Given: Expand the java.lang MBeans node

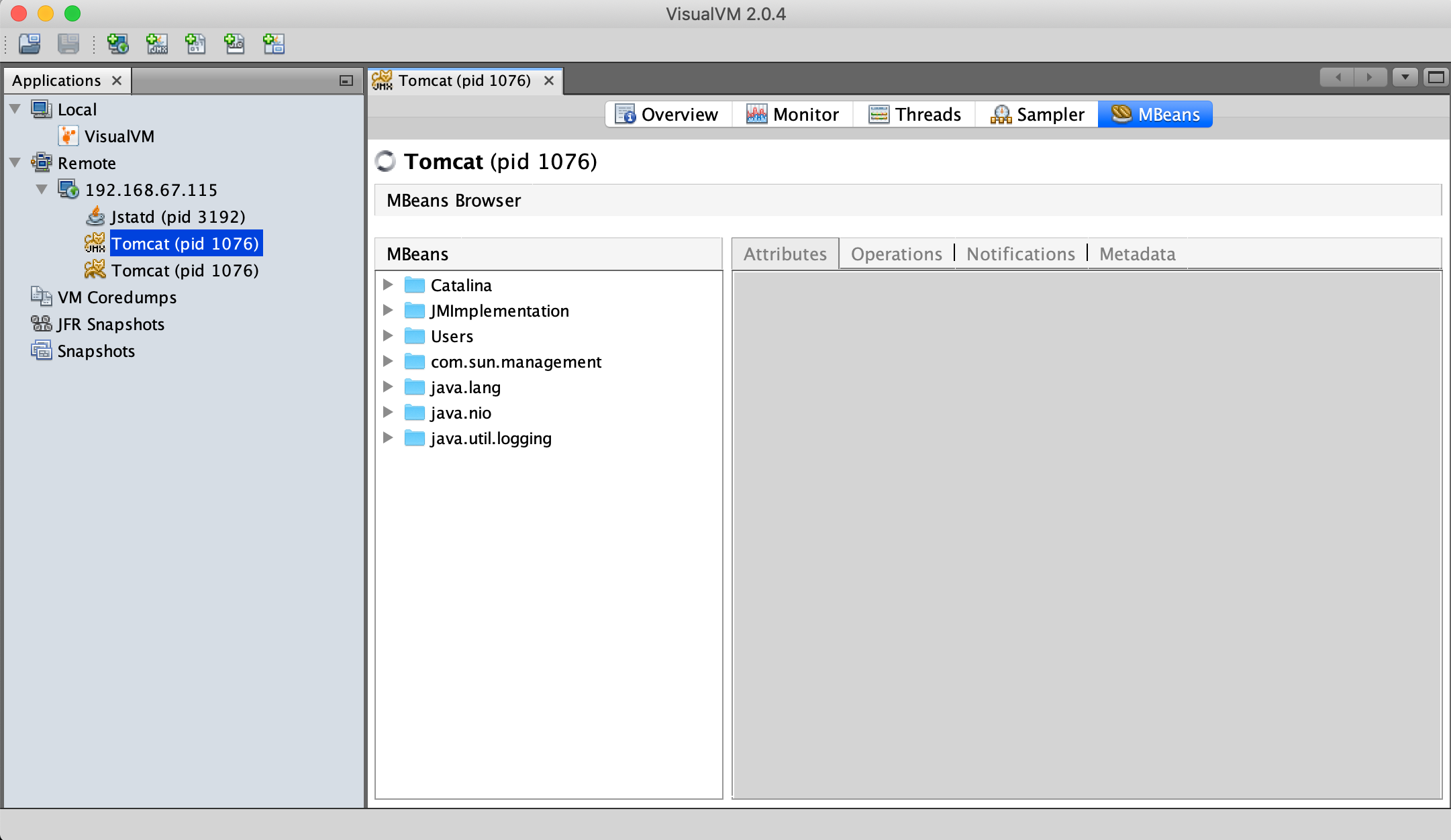Looking at the screenshot, I should [388, 387].
